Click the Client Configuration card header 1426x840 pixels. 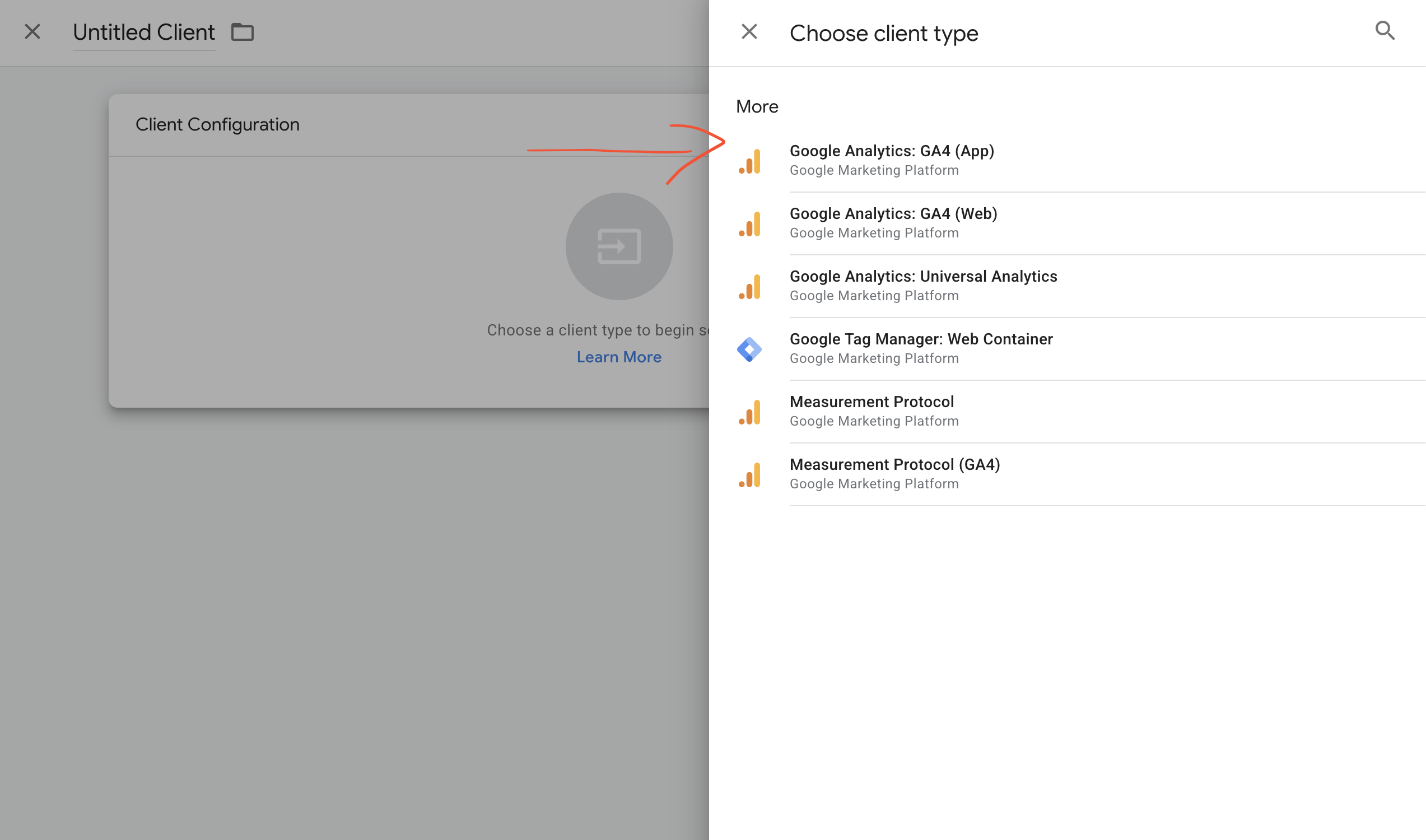click(x=217, y=124)
